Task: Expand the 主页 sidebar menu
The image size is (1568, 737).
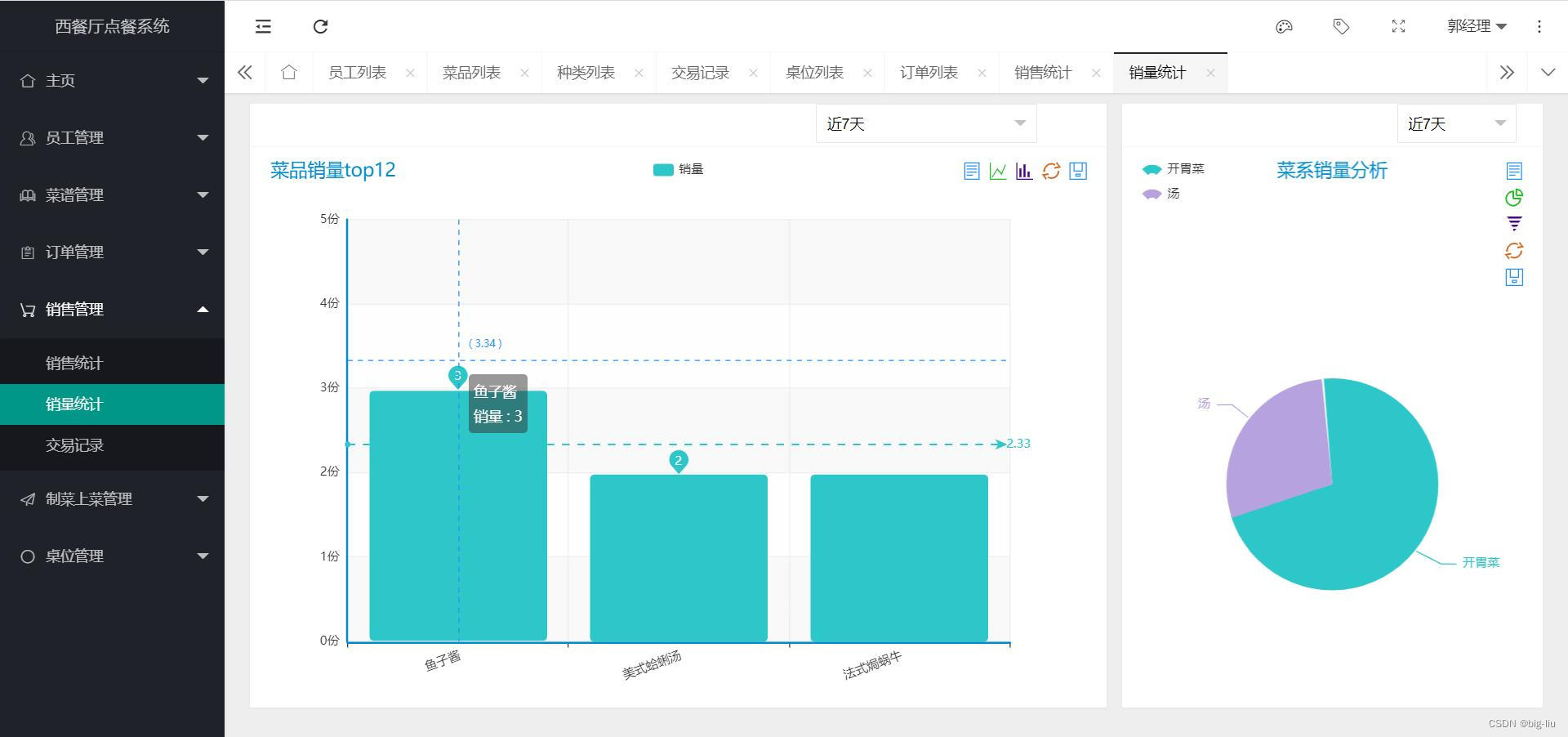Action: click(x=112, y=80)
